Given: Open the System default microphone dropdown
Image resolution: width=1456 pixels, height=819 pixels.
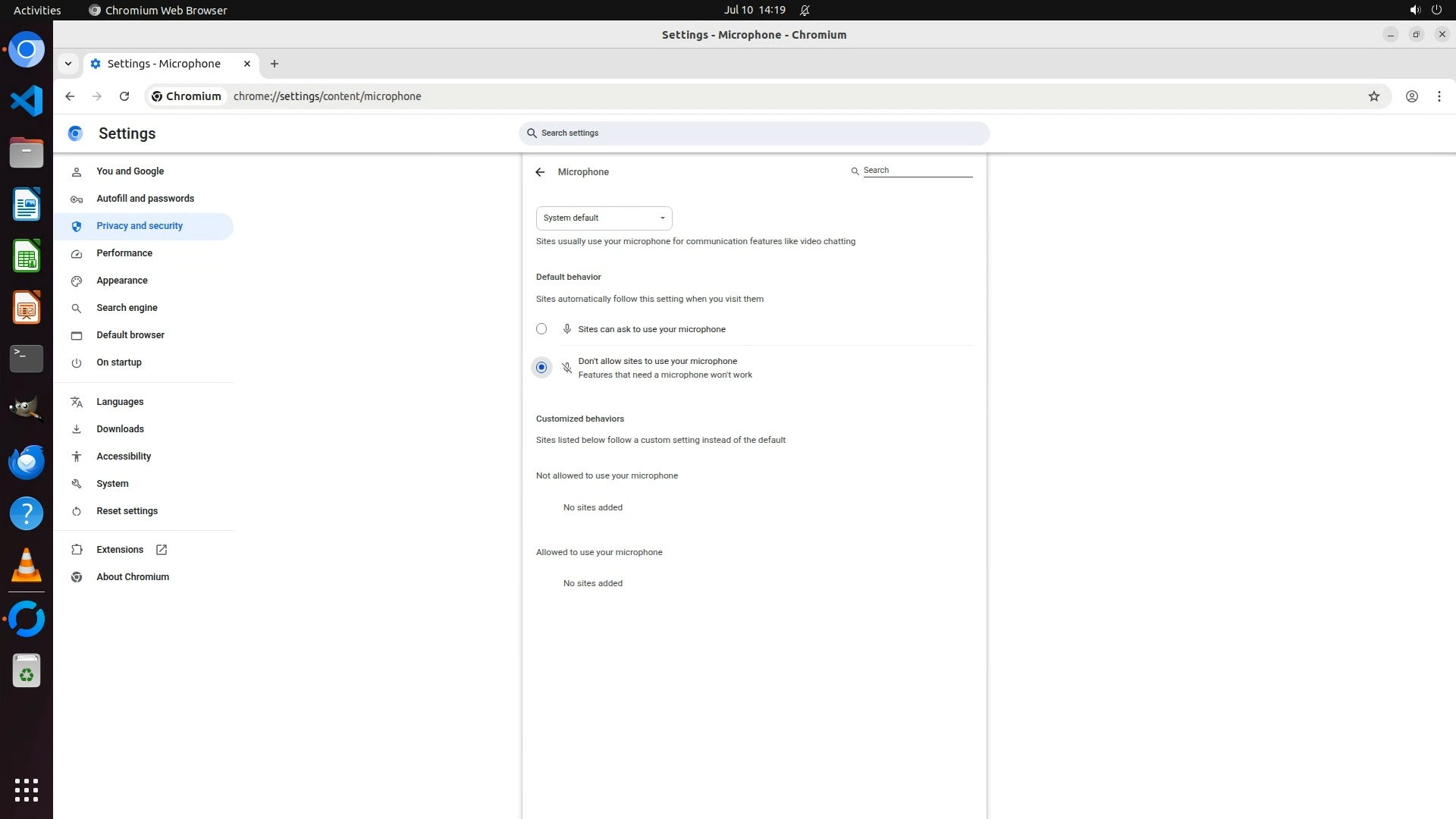Looking at the screenshot, I should point(604,218).
